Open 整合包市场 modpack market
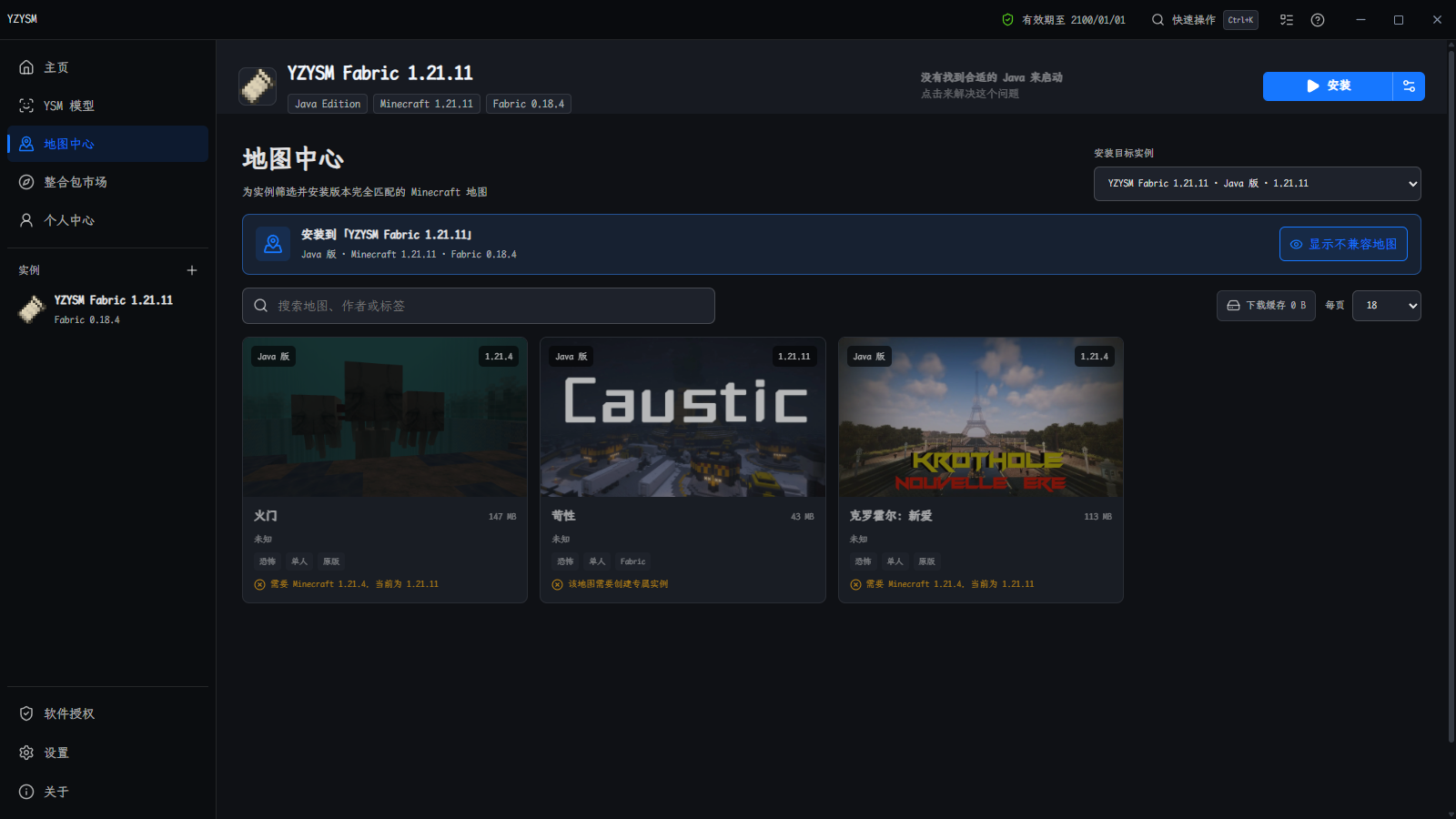1456x819 pixels. pyautogui.click(x=107, y=182)
